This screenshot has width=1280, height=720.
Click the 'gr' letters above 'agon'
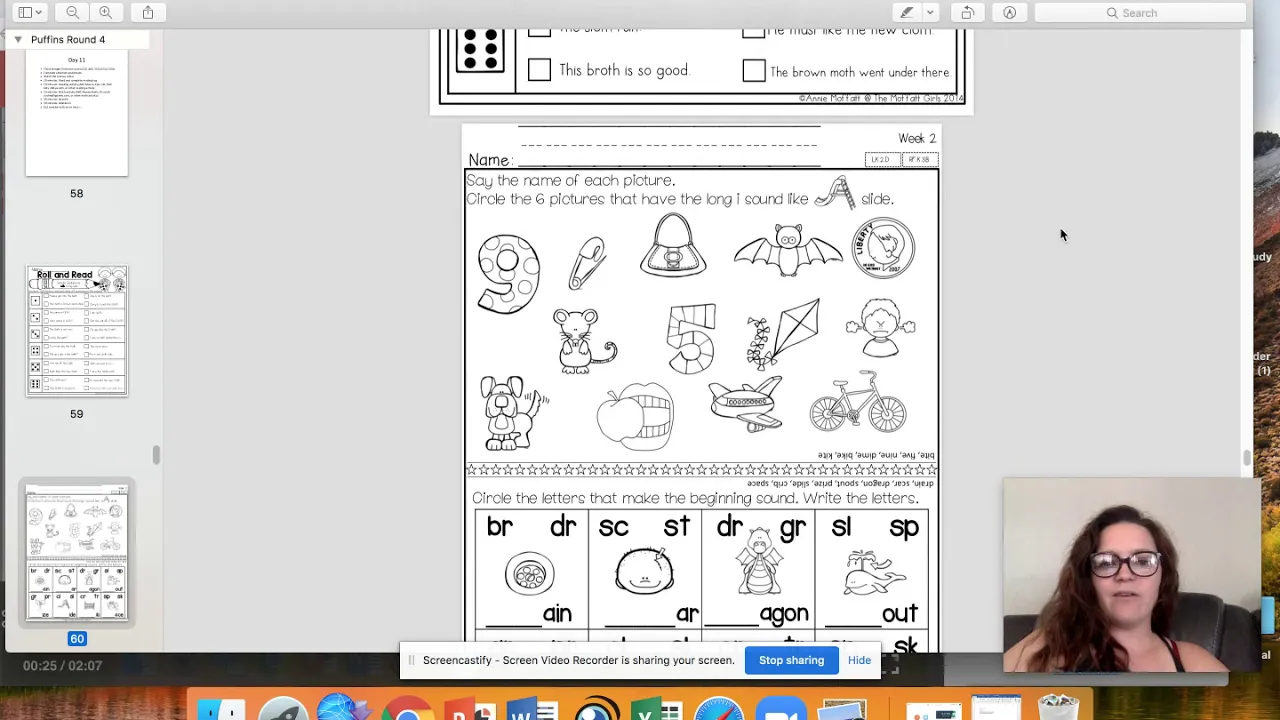tap(792, 528)
